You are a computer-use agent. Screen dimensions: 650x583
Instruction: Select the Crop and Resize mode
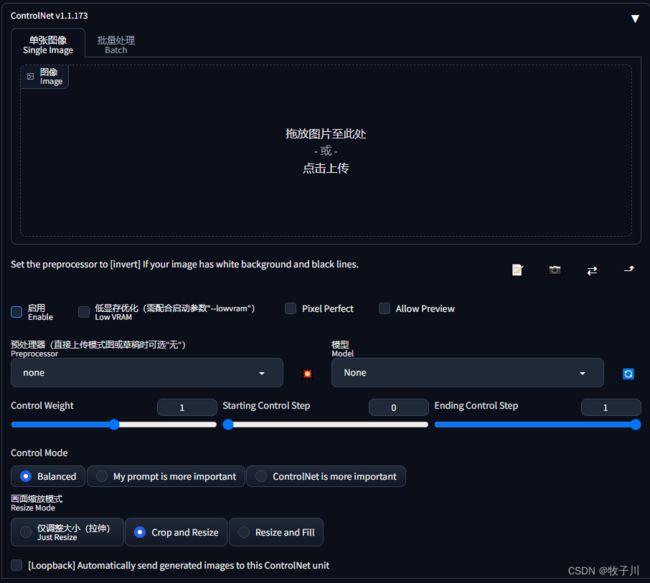tap(176, 532)
